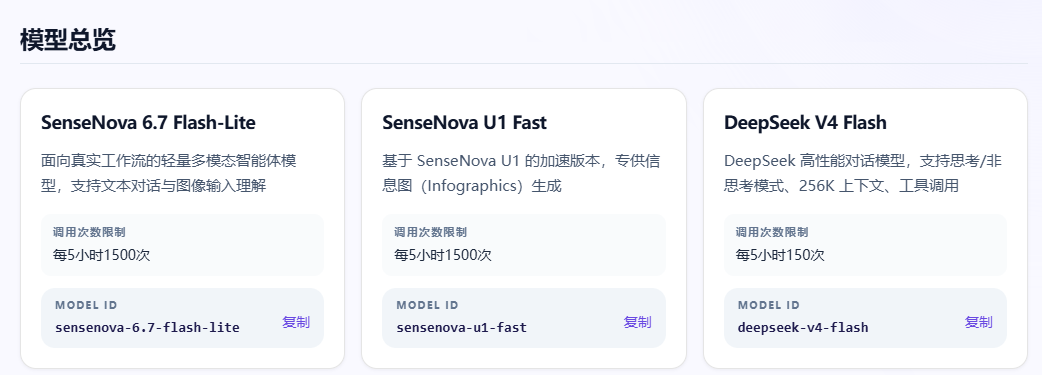The width and height of the screenshot is (1042, 375).
Task: Click the 调用次数限制 label in the DeepSeek card
Action: pyautogui.click(x=772, y=232)
